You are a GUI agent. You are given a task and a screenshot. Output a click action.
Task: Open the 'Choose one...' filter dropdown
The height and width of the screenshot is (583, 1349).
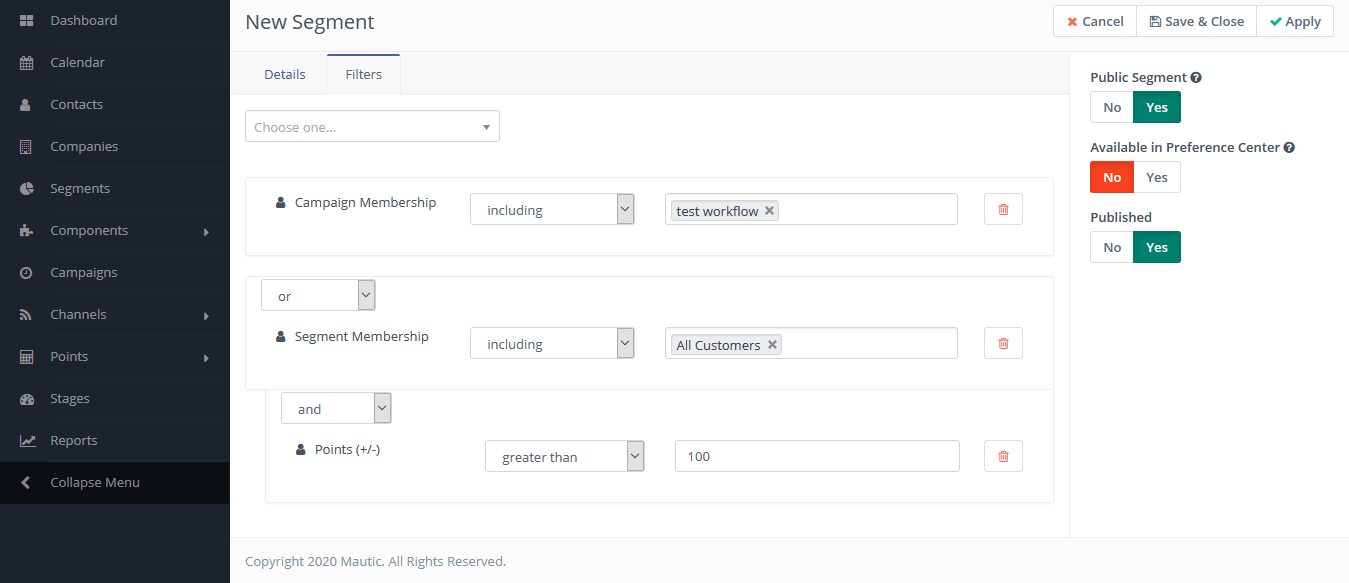coord(372,127)
